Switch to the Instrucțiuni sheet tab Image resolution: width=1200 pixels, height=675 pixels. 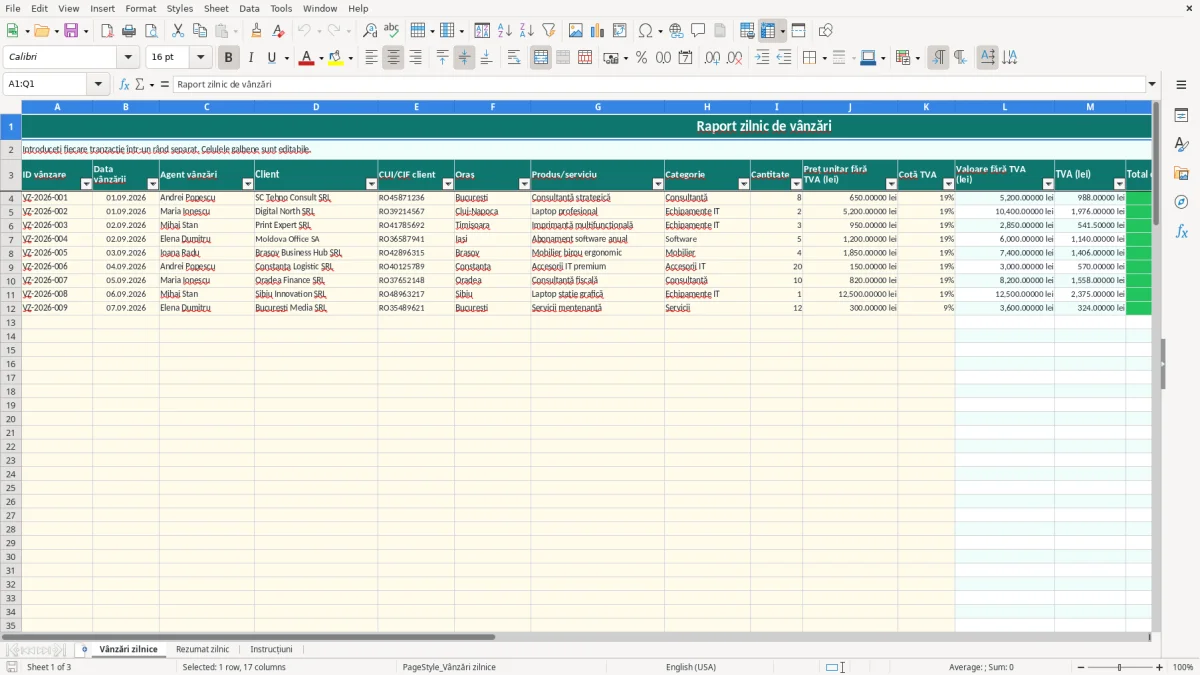click(x=271, y=650)
